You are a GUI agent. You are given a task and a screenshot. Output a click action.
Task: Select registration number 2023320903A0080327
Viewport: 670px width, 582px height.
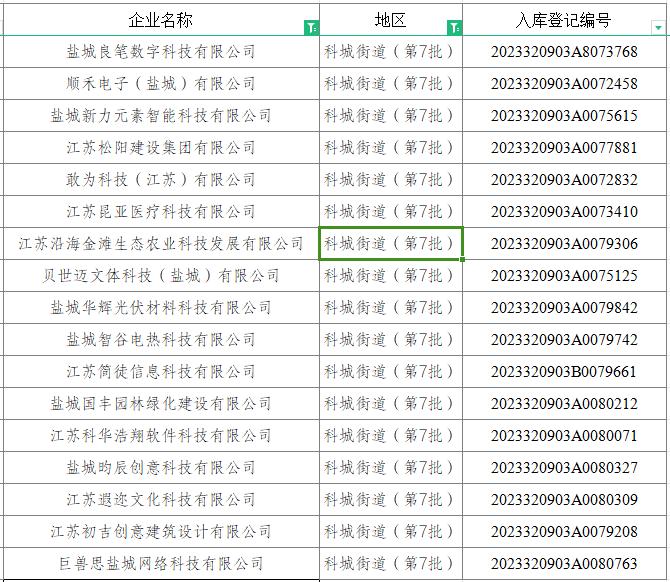pos(564,468)
